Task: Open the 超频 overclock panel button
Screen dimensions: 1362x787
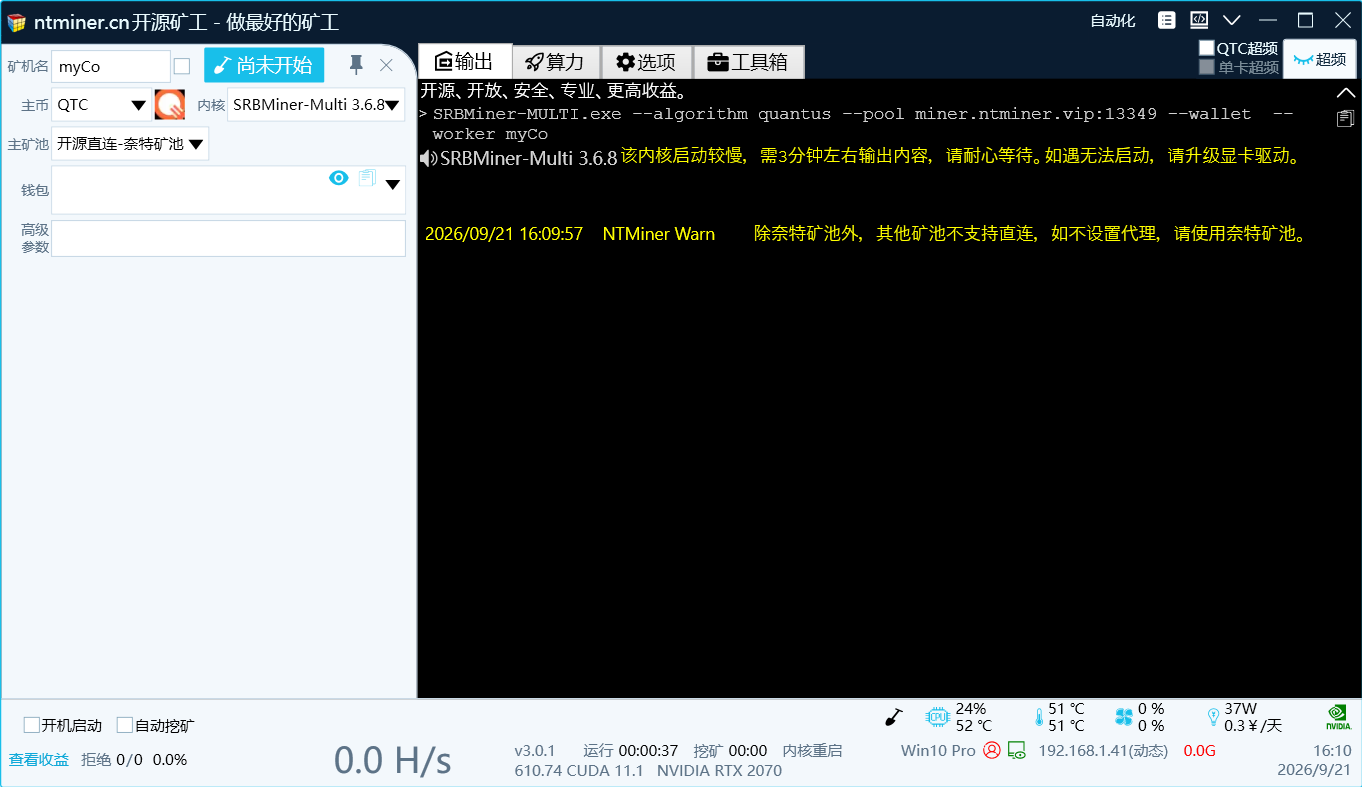Action: click(x=1319, y=59)
